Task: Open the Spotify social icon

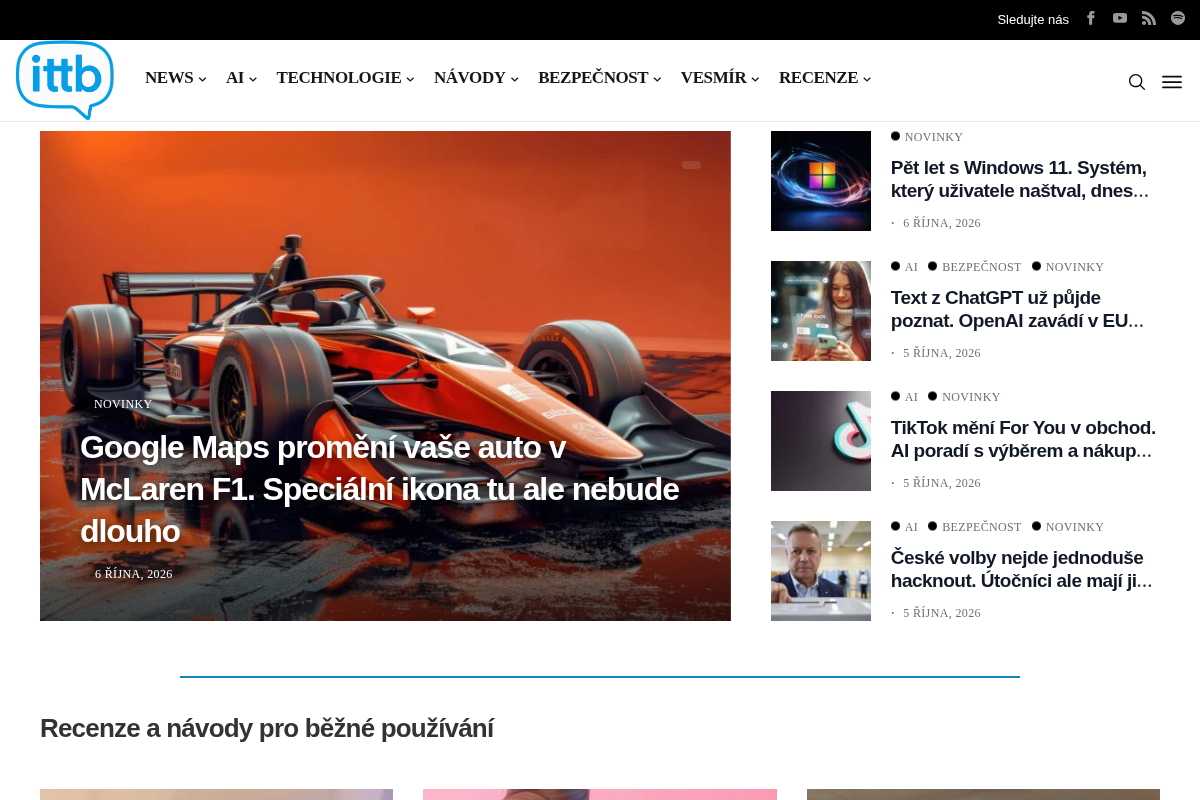Action: pyautogui.click(x=1178, y=18)
